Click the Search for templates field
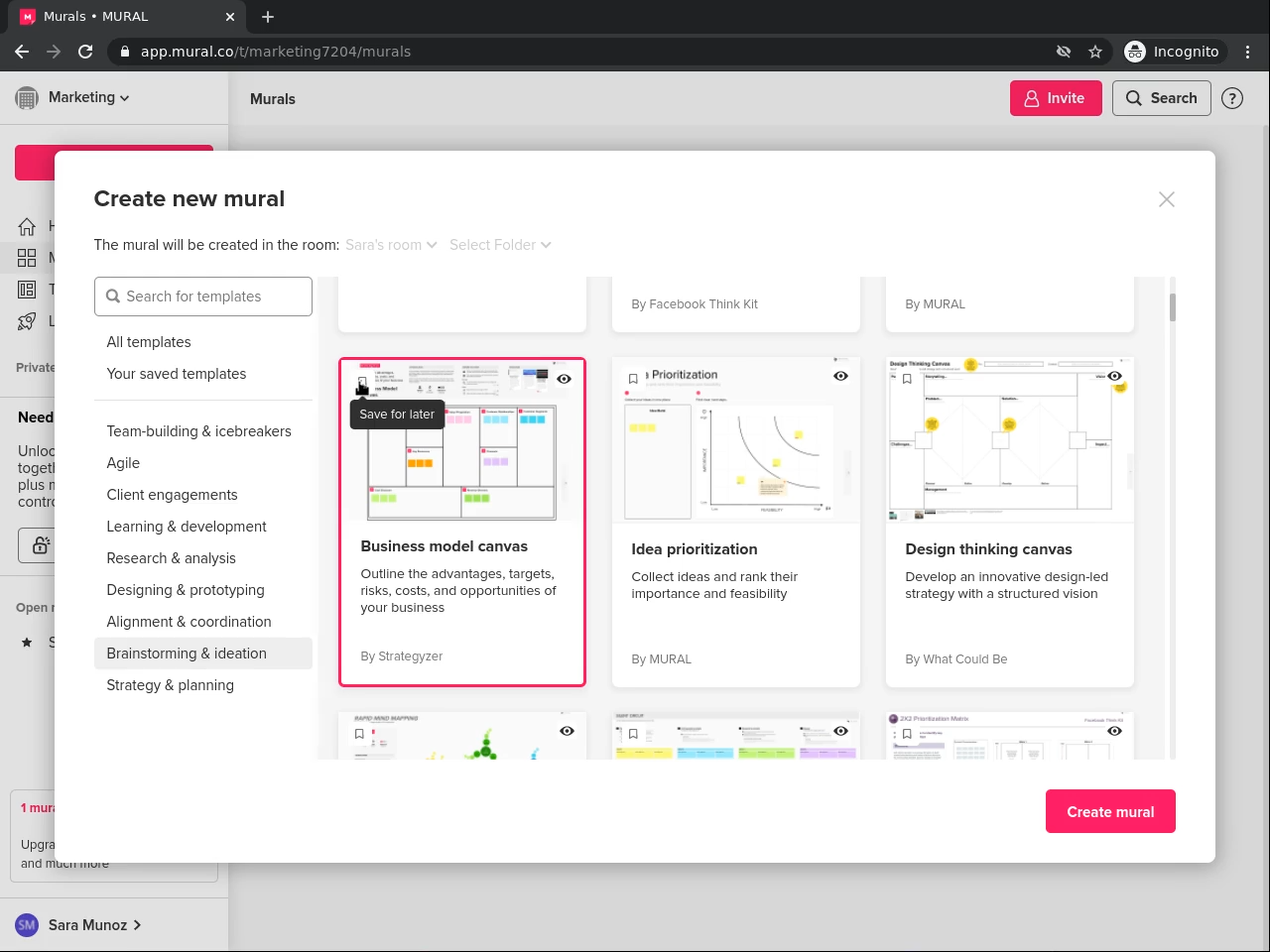Image resolution: width=1270 pixels, height=952 pixels. pyautogui.click(x=203, y=297)
